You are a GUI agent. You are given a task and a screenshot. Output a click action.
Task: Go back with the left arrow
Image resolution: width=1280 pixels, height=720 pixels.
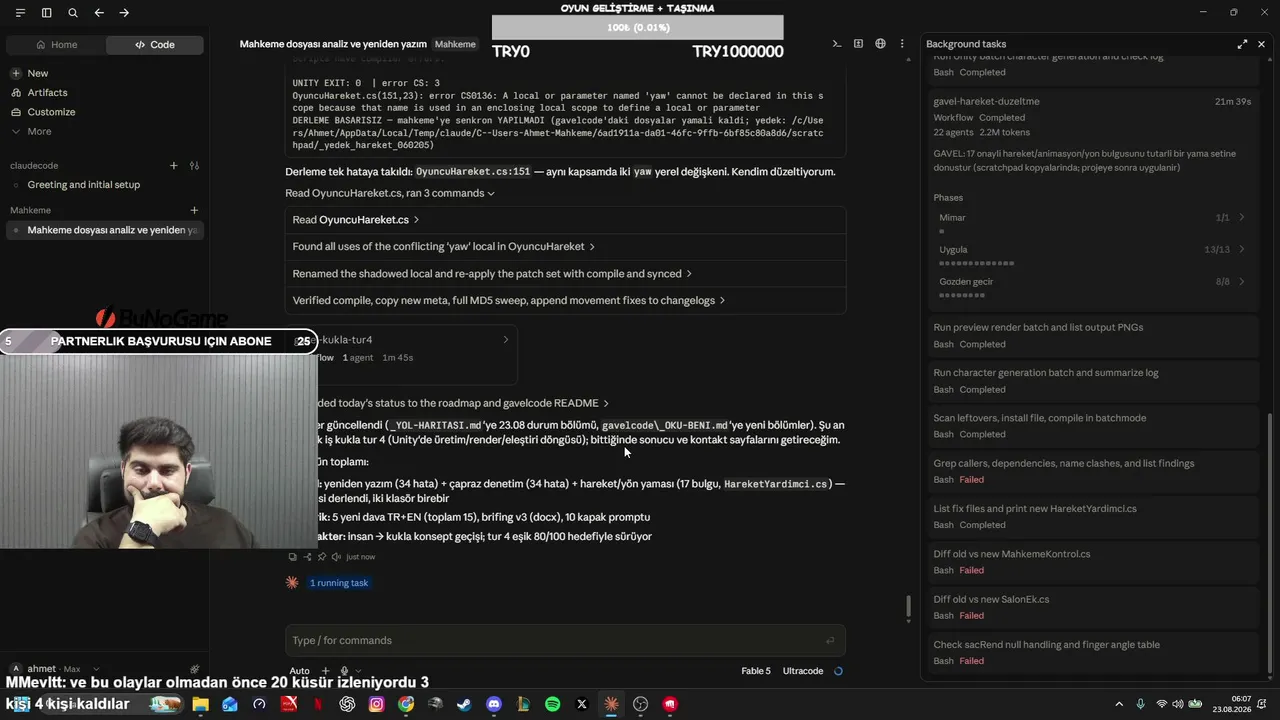[x=99, y=13]
